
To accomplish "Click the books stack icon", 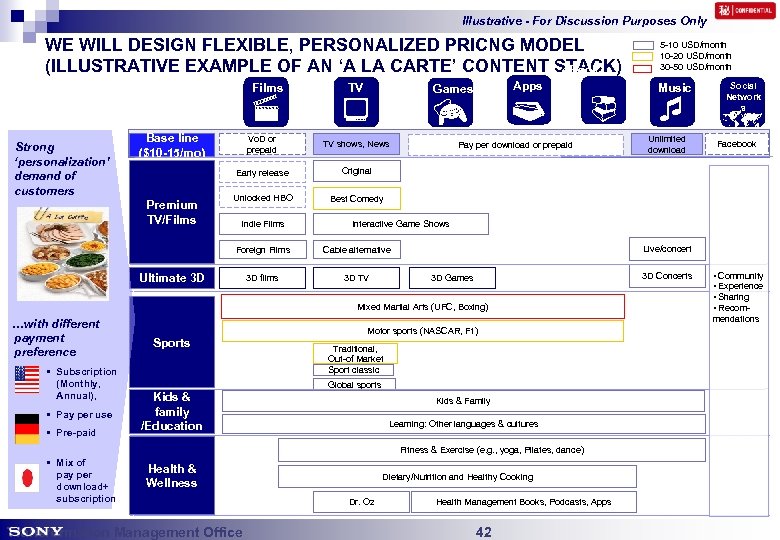I will (x=603, y=101).
